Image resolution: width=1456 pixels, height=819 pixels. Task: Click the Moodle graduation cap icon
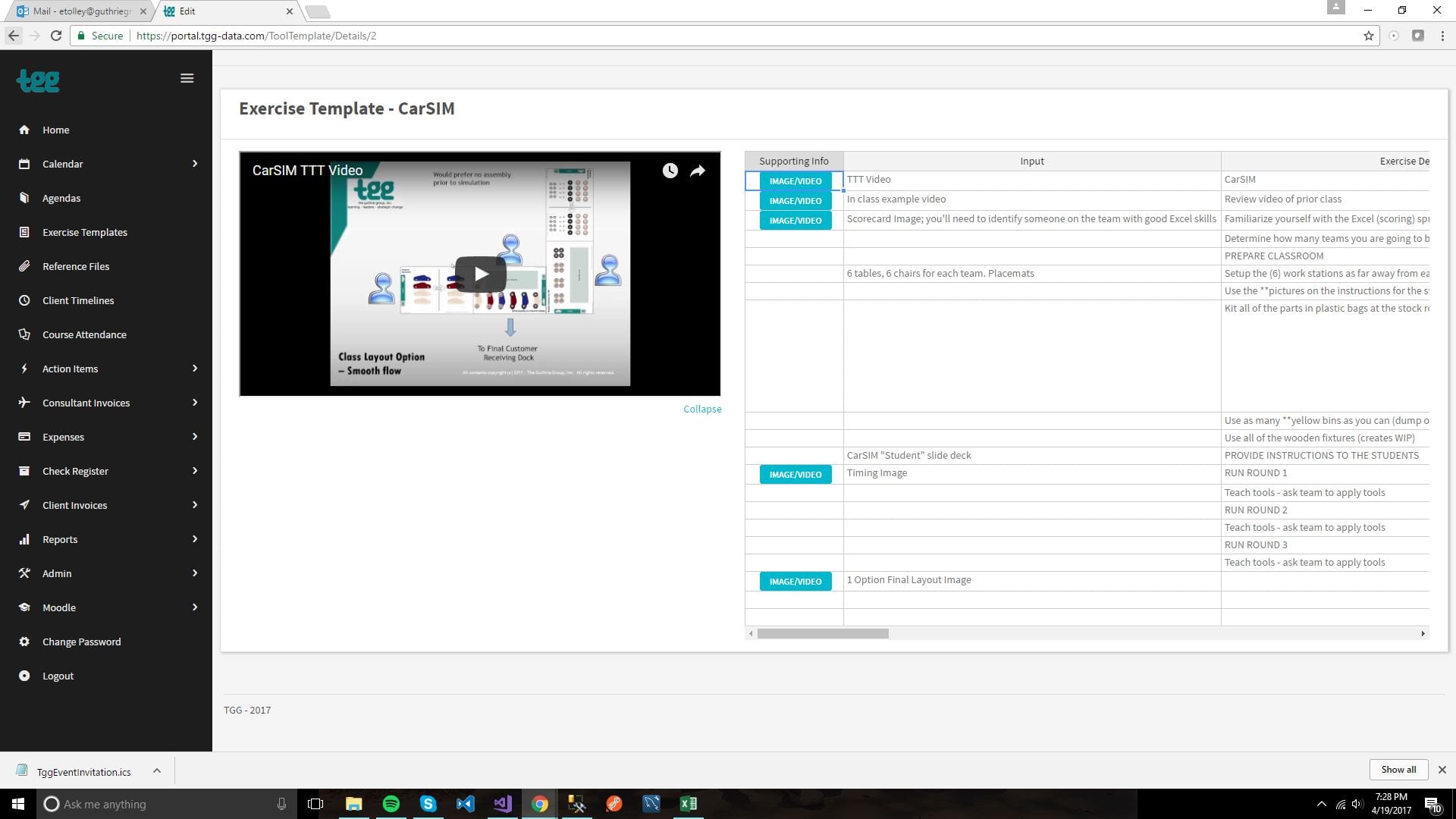[x=24, y=607]
